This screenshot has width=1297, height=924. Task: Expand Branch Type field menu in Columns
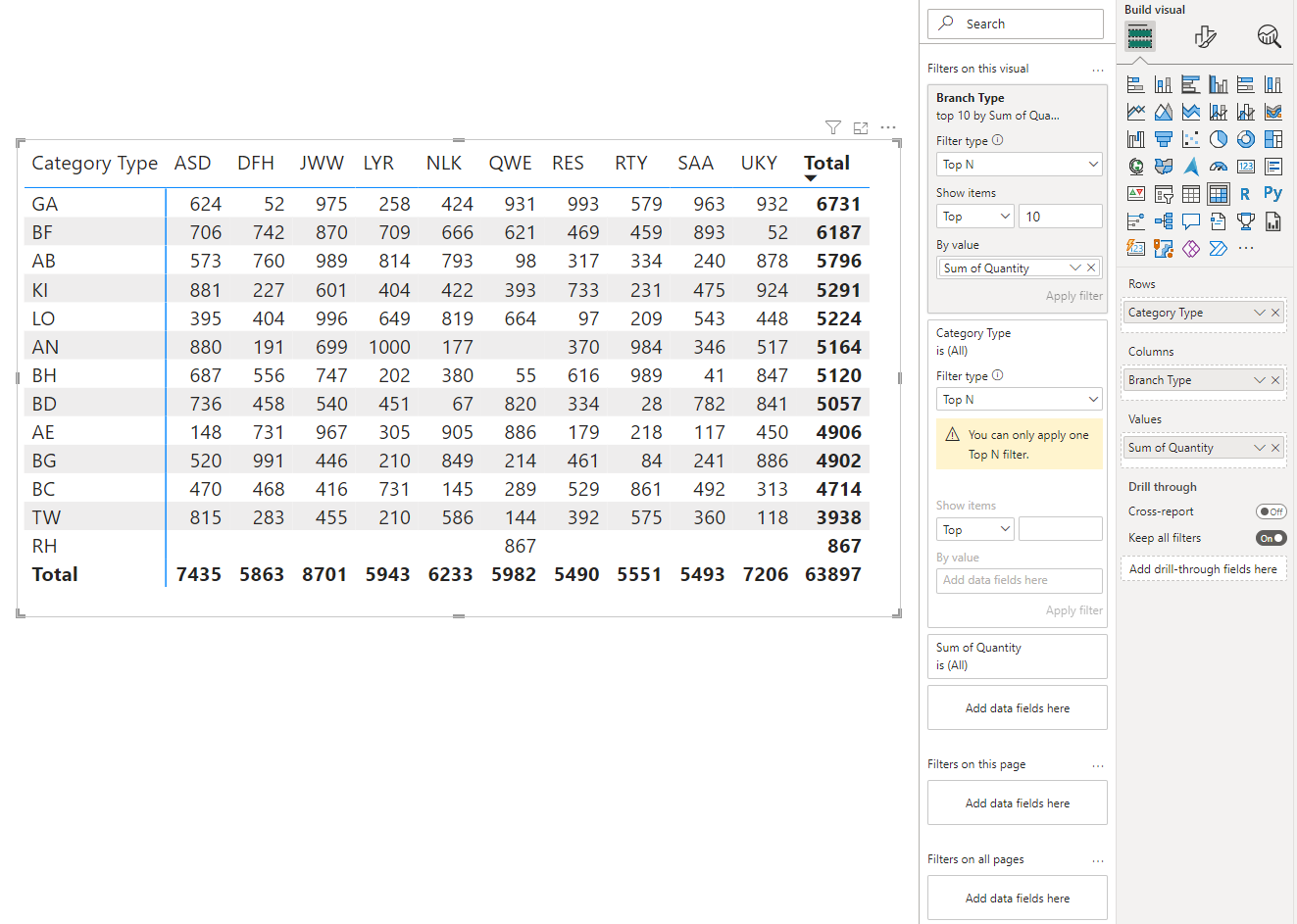[1260, 380]
